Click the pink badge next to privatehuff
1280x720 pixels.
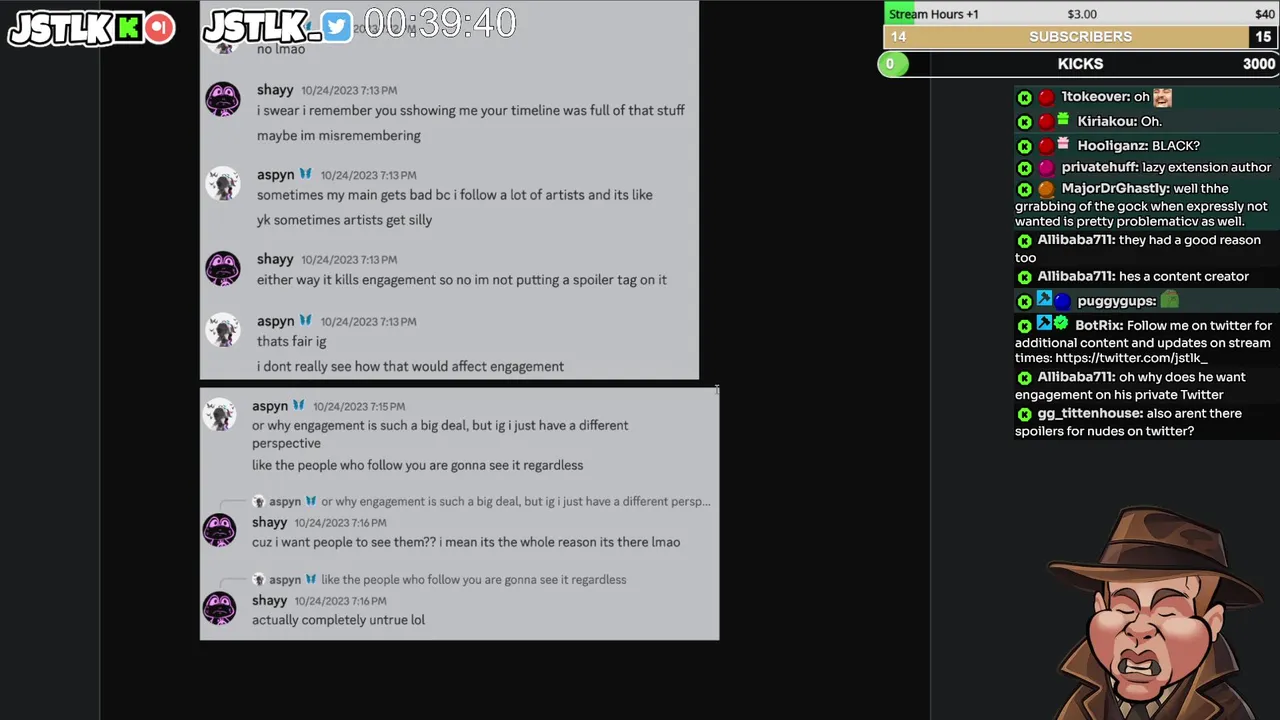point(1046,168)
